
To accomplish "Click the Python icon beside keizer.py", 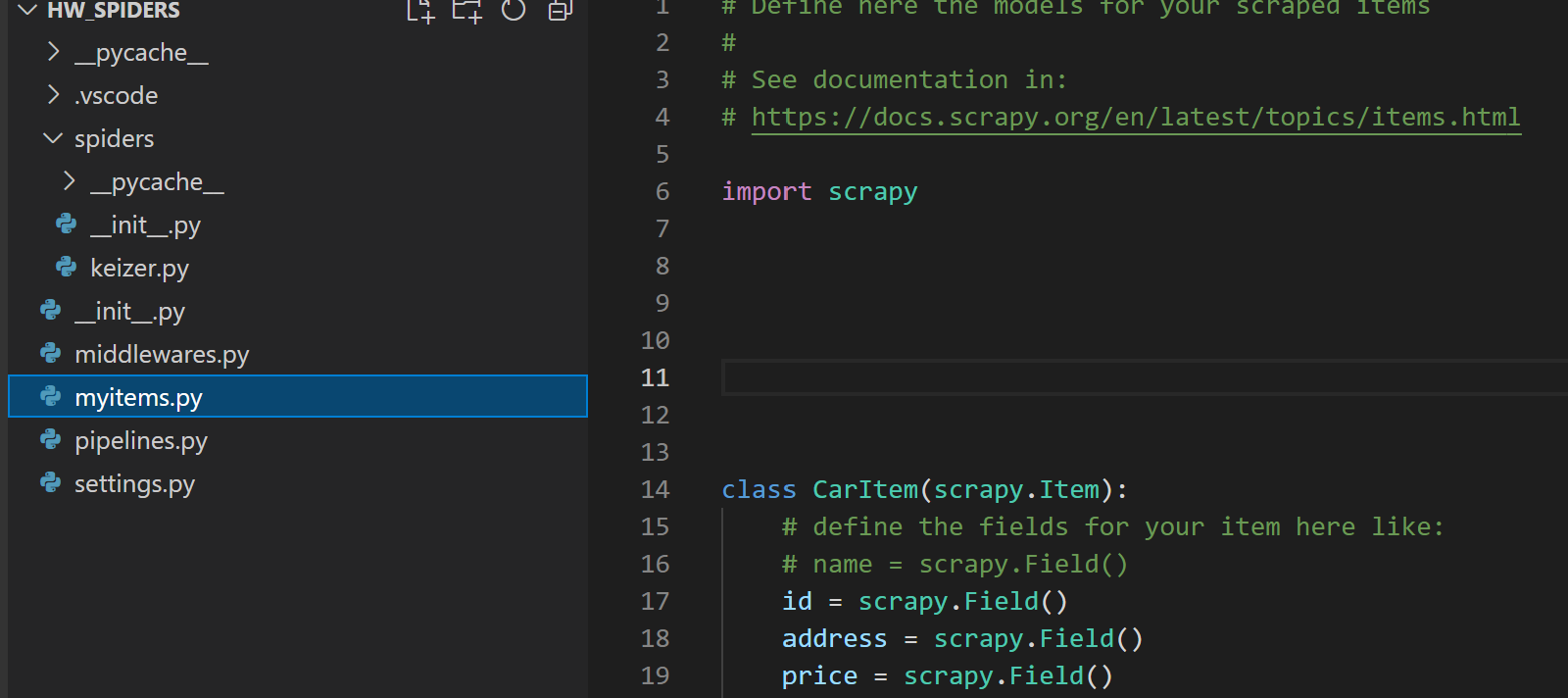I will [67, 267].
